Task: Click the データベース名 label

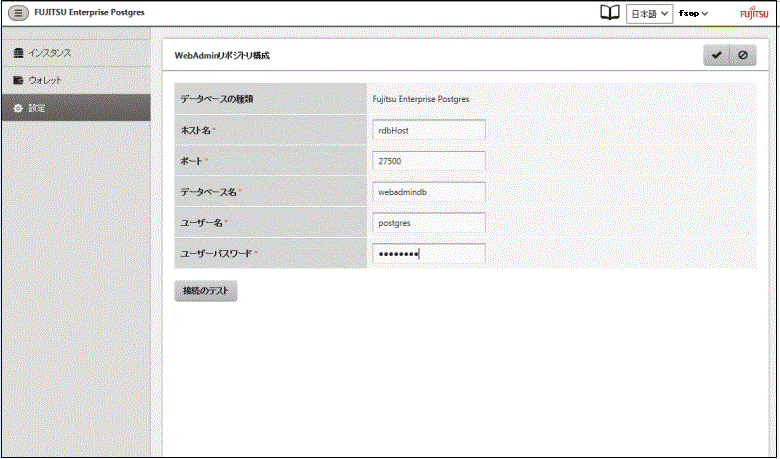Action: pos(208,192)
